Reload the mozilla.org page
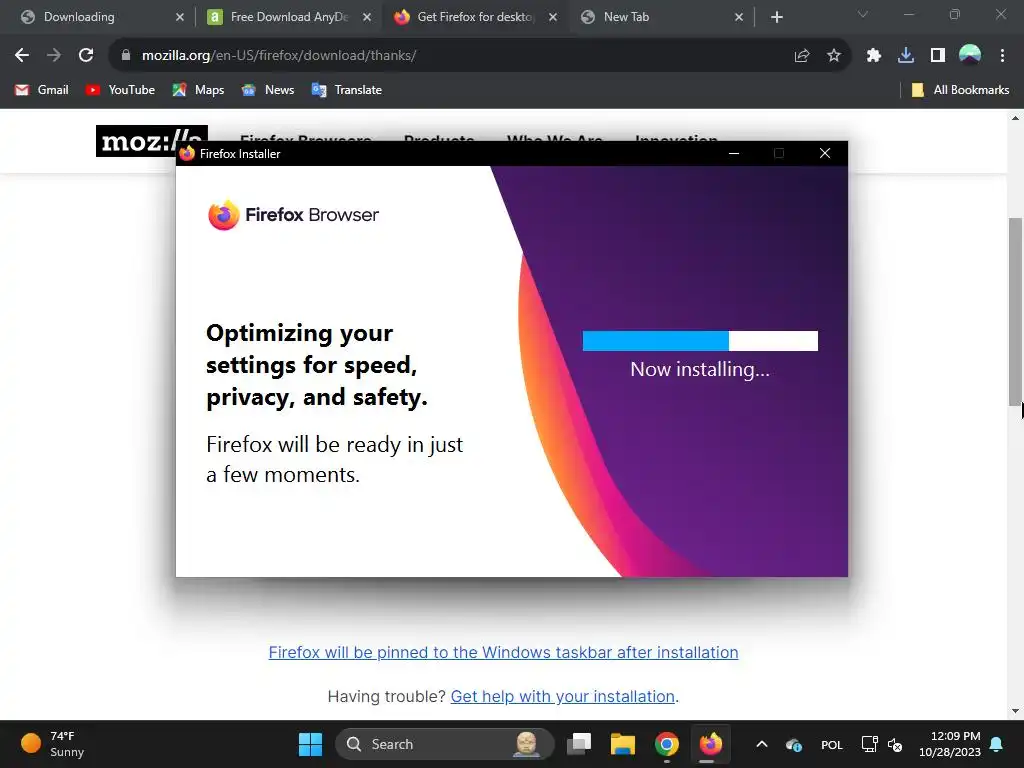The image size is (1024, 768). [86, 56]
